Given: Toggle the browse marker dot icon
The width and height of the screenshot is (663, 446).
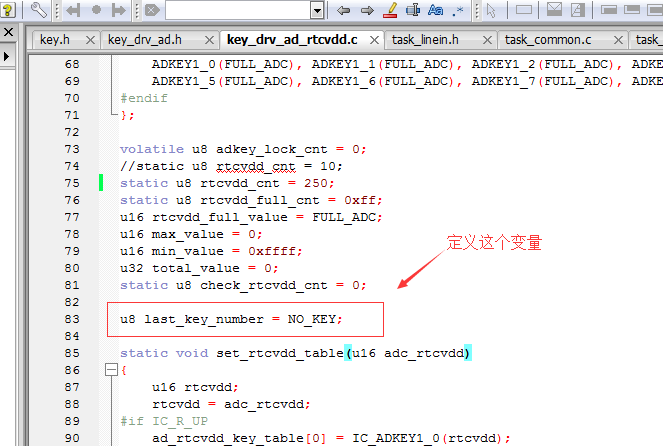Looking at the screenshot, I should pos(96,9).
